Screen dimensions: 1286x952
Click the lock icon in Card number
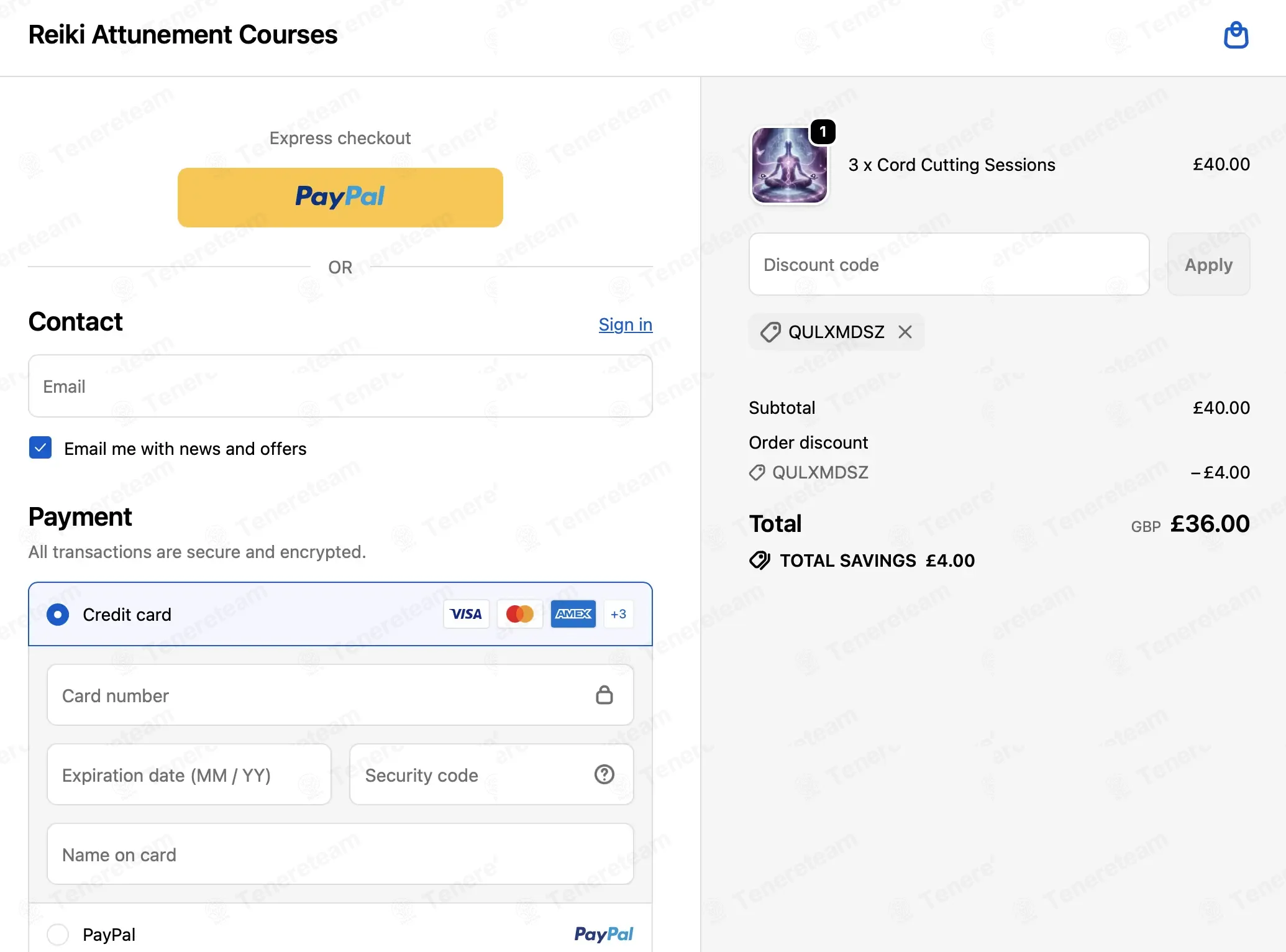(604, 695)
